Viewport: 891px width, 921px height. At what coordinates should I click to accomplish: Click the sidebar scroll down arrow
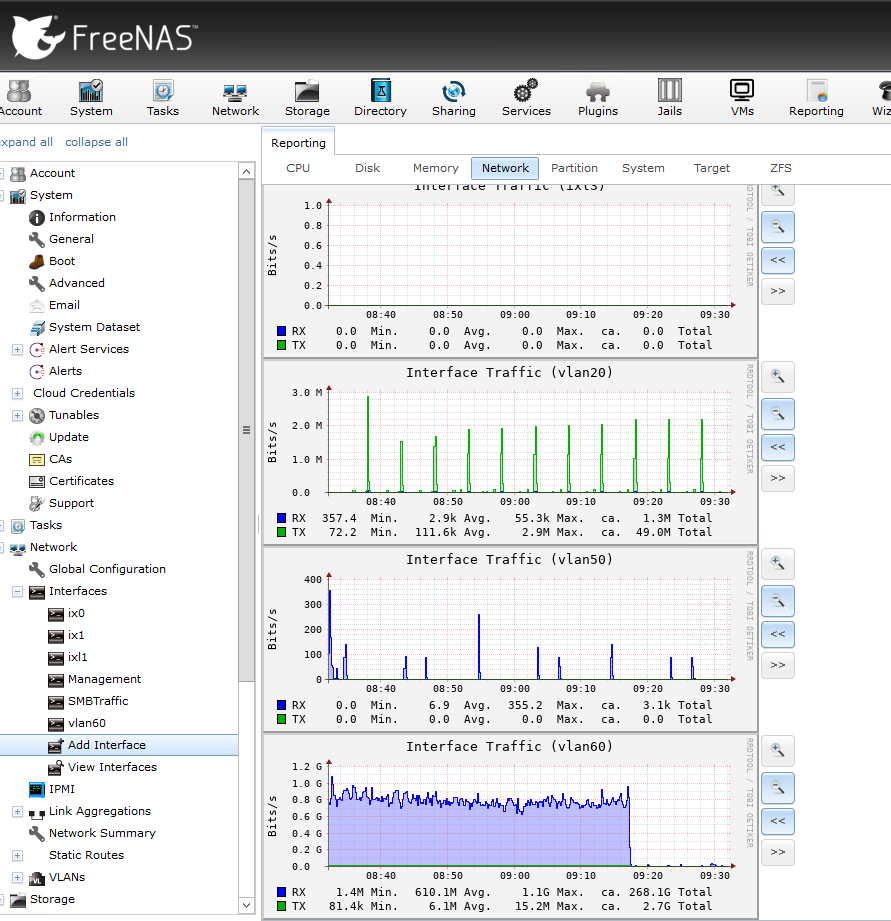pyautogui.click(x=247, y=906)
